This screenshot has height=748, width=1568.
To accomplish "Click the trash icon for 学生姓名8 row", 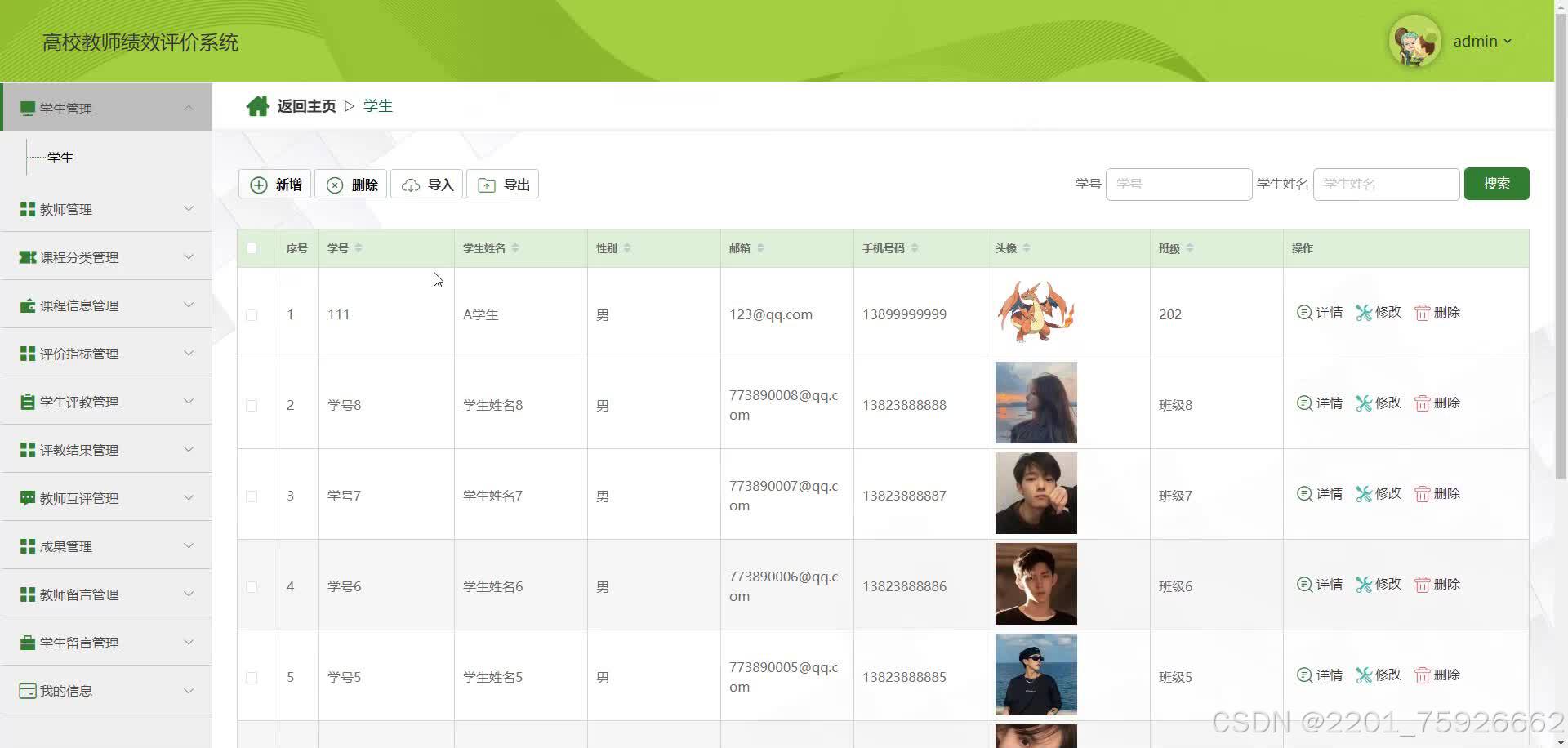I will pos(1423,403).
